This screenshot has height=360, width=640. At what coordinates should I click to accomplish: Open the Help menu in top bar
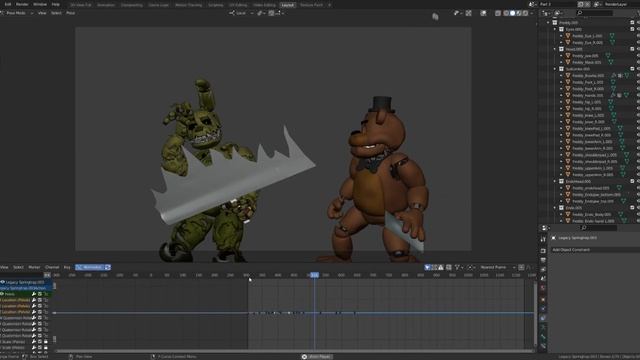(x=56, y=4)
